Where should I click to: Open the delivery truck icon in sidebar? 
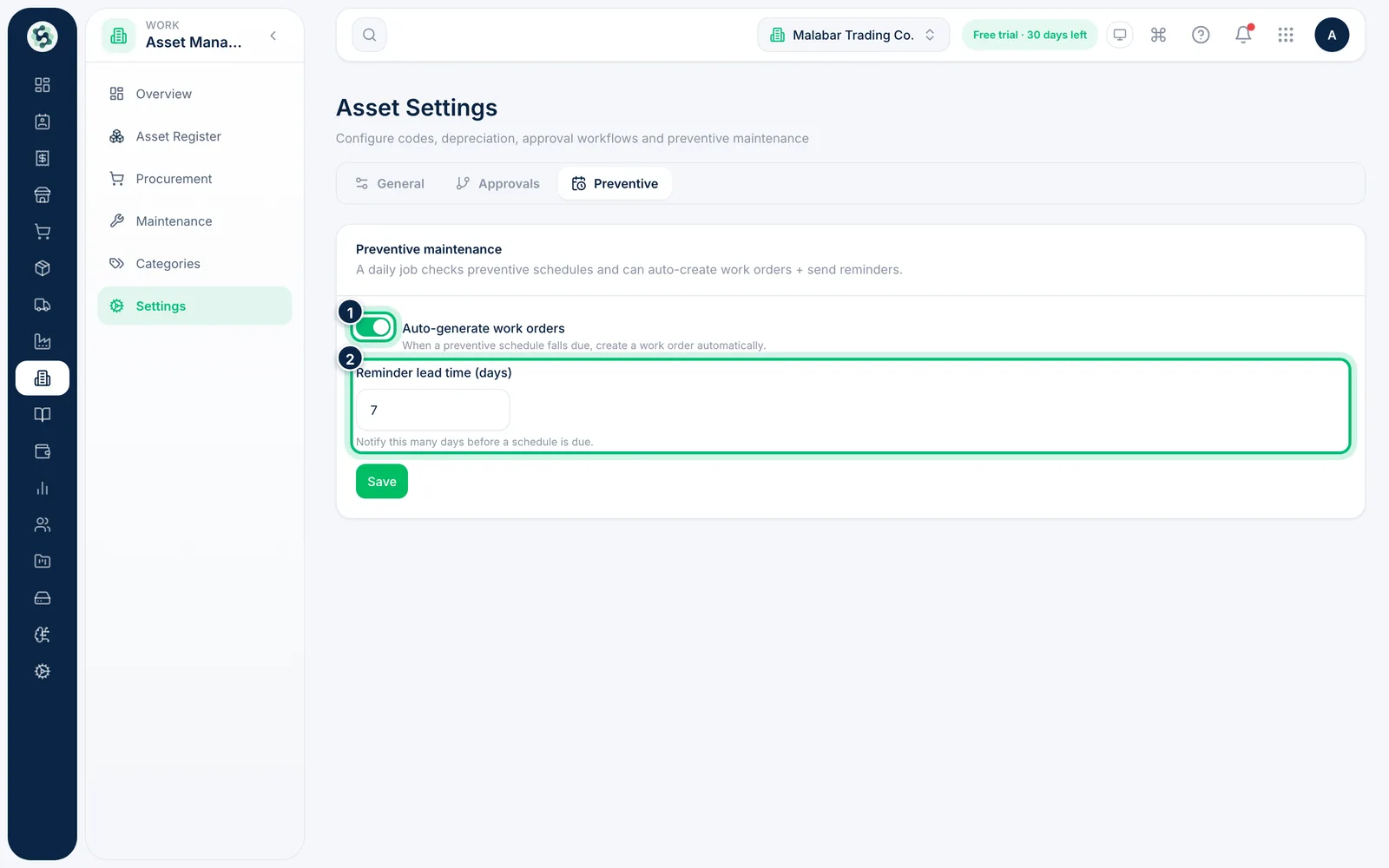coord(42,305)
